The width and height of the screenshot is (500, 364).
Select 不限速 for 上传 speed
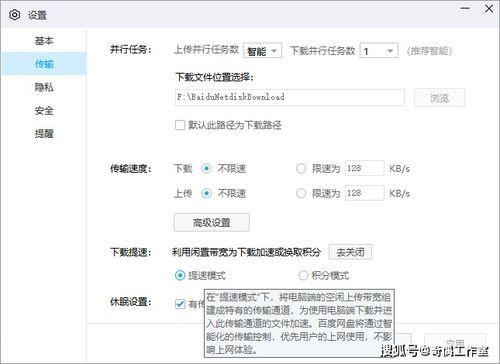(207, 193)
